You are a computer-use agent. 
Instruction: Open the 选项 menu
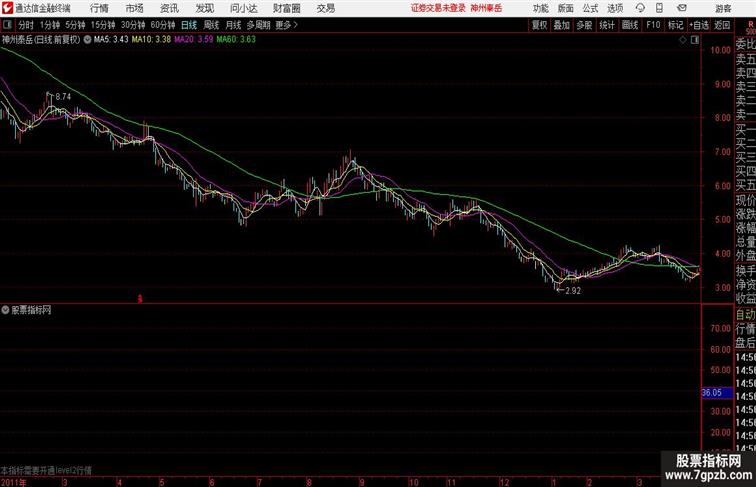pos(615,8)
